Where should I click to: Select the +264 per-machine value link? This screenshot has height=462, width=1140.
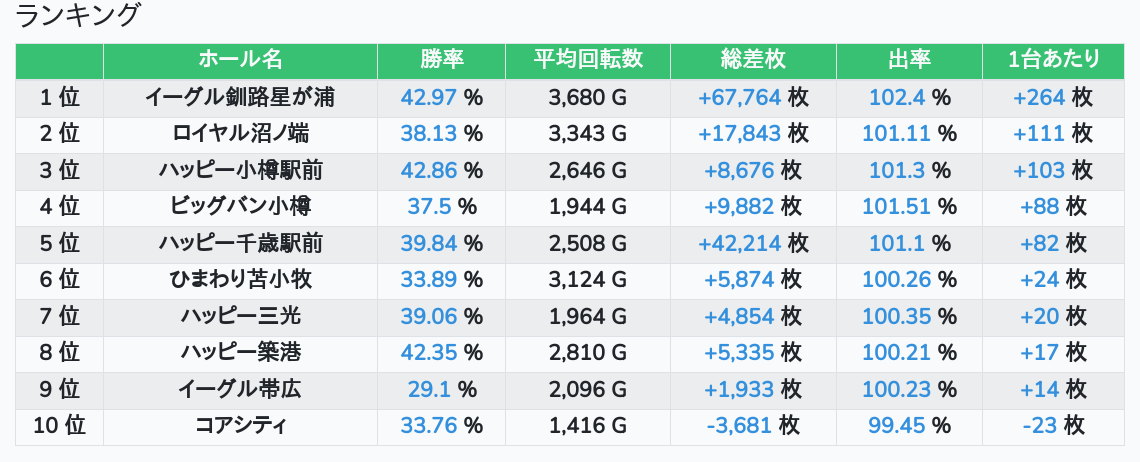(x=1038, y=97)
